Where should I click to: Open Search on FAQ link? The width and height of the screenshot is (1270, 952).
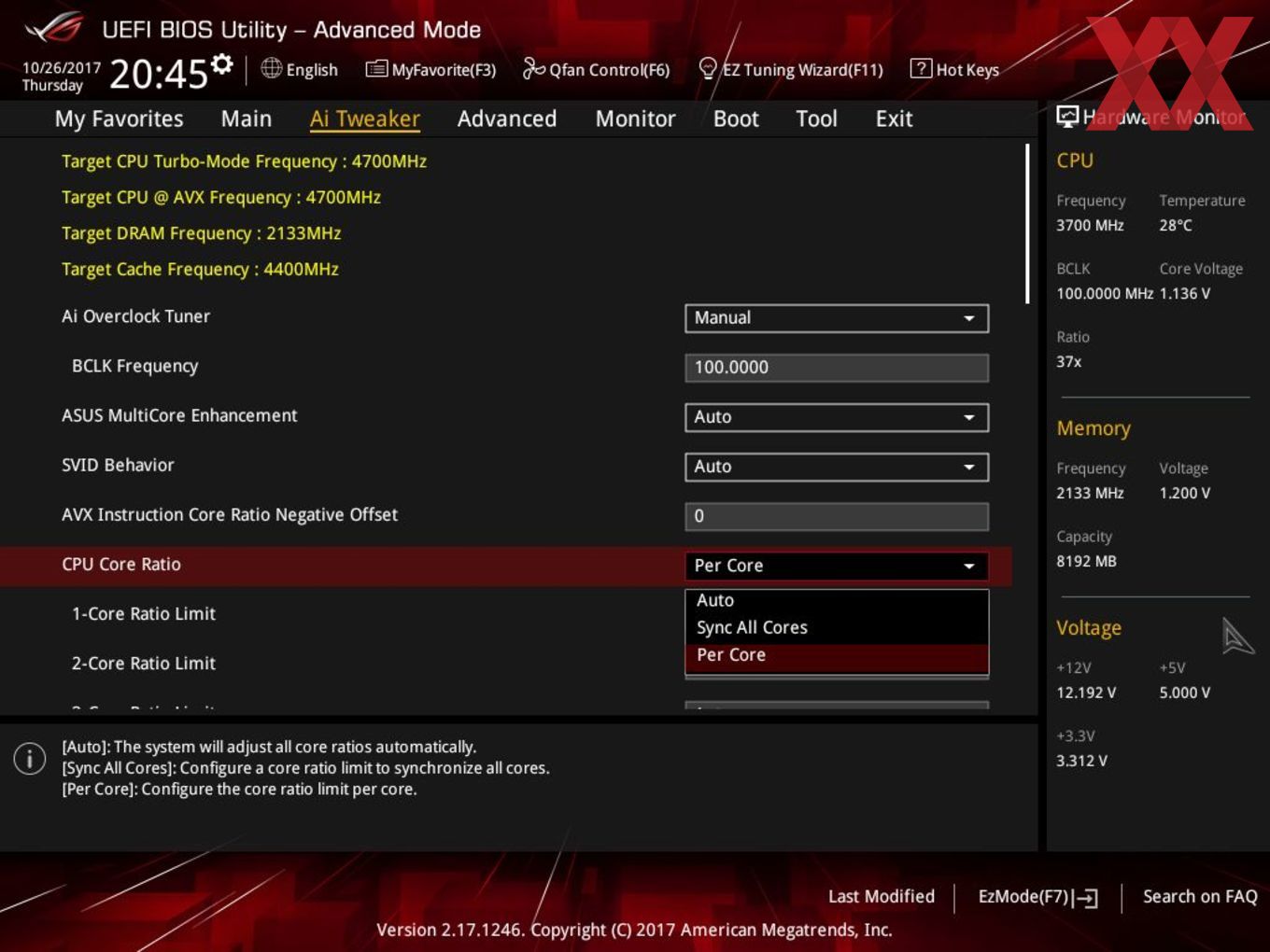(x=1200, y=897)
